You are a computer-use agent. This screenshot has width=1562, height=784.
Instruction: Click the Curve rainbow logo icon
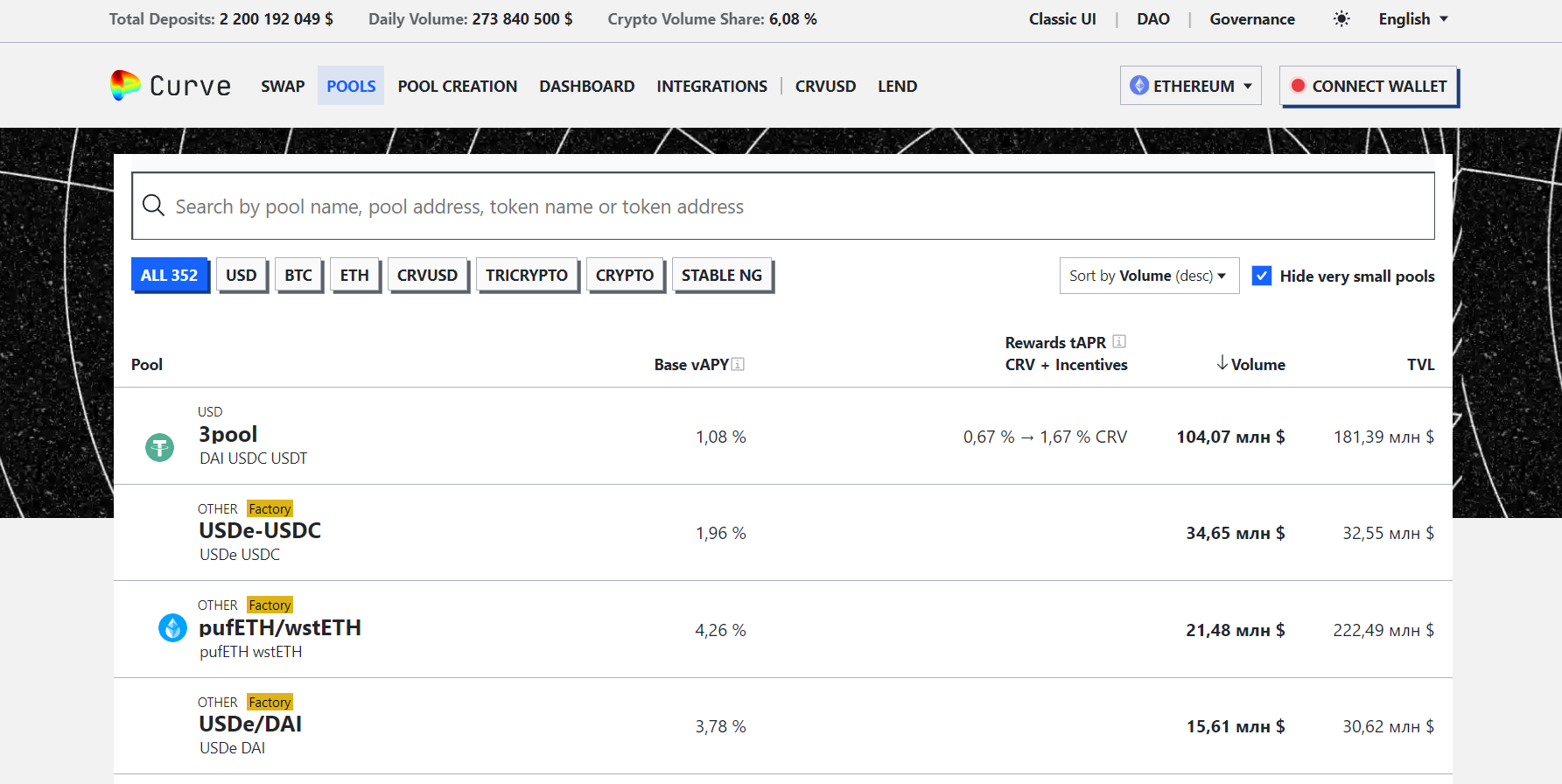click(x=125, y=86)
